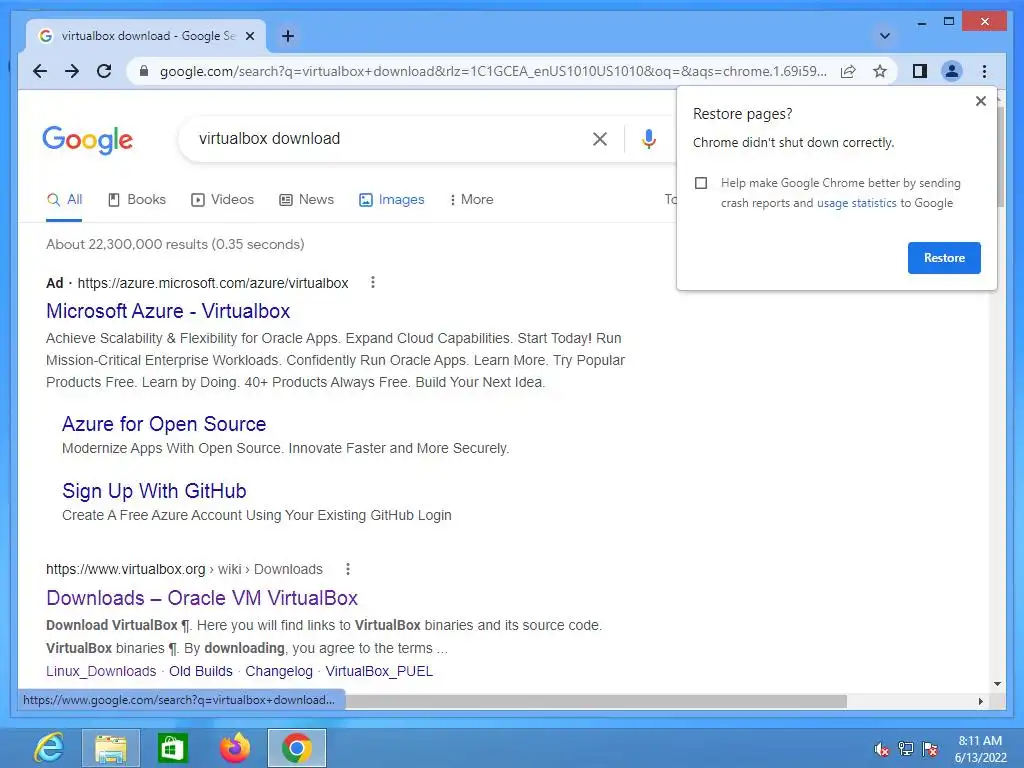Screen dimensions: 1024x768
Task: Click the About 22,300,000 results text
Action: pos(175,244)
